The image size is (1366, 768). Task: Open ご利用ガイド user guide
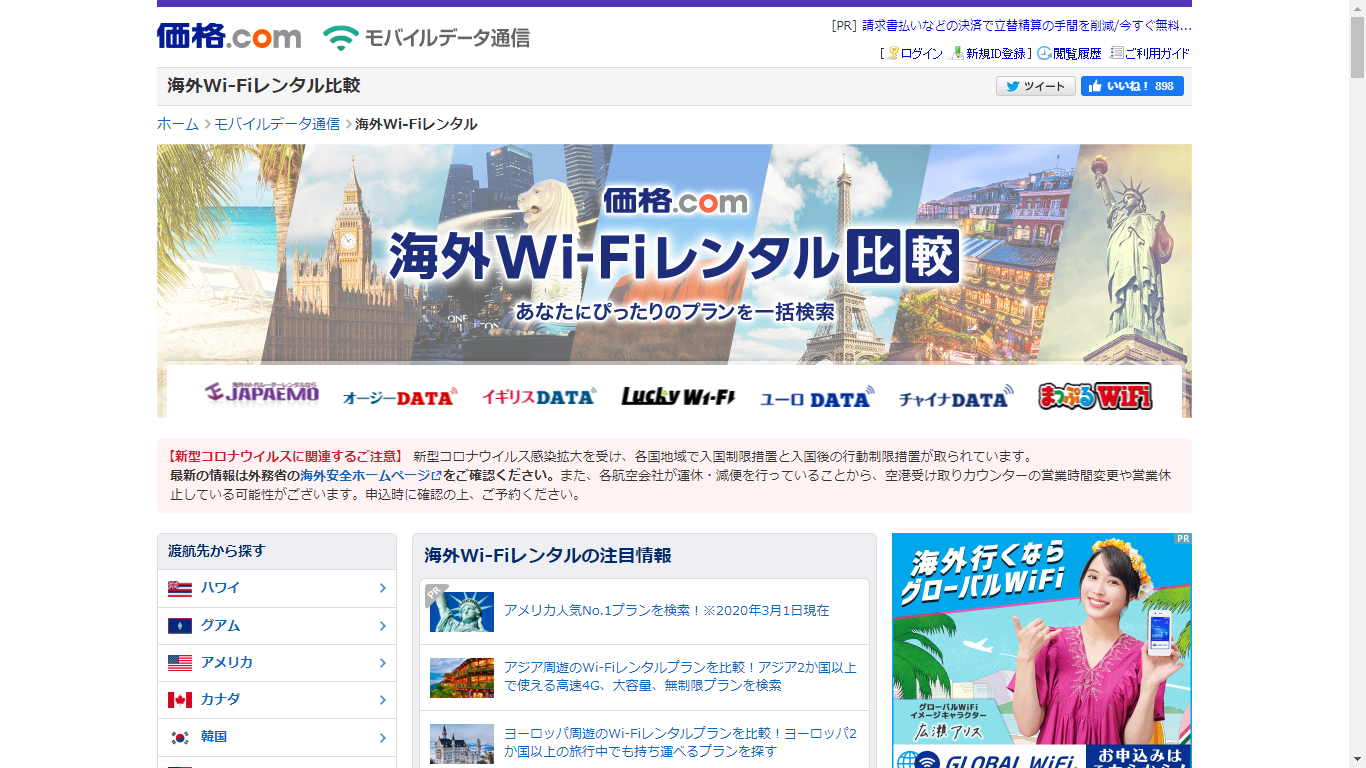pos(1150,53)
